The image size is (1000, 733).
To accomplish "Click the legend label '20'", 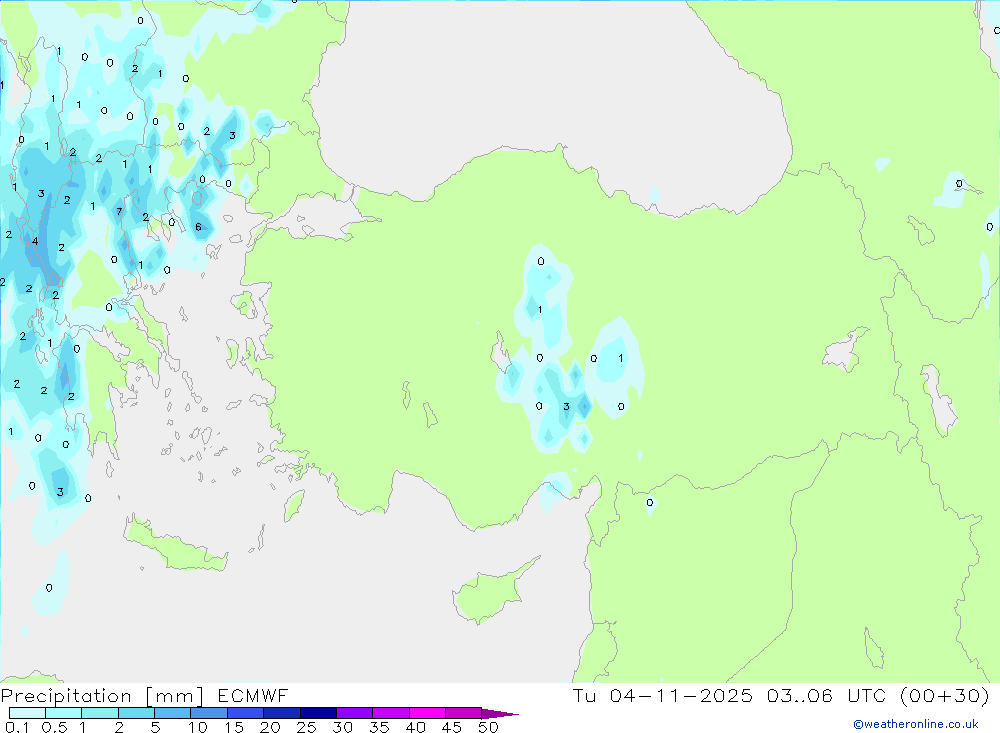I will [x=270, y=727].
